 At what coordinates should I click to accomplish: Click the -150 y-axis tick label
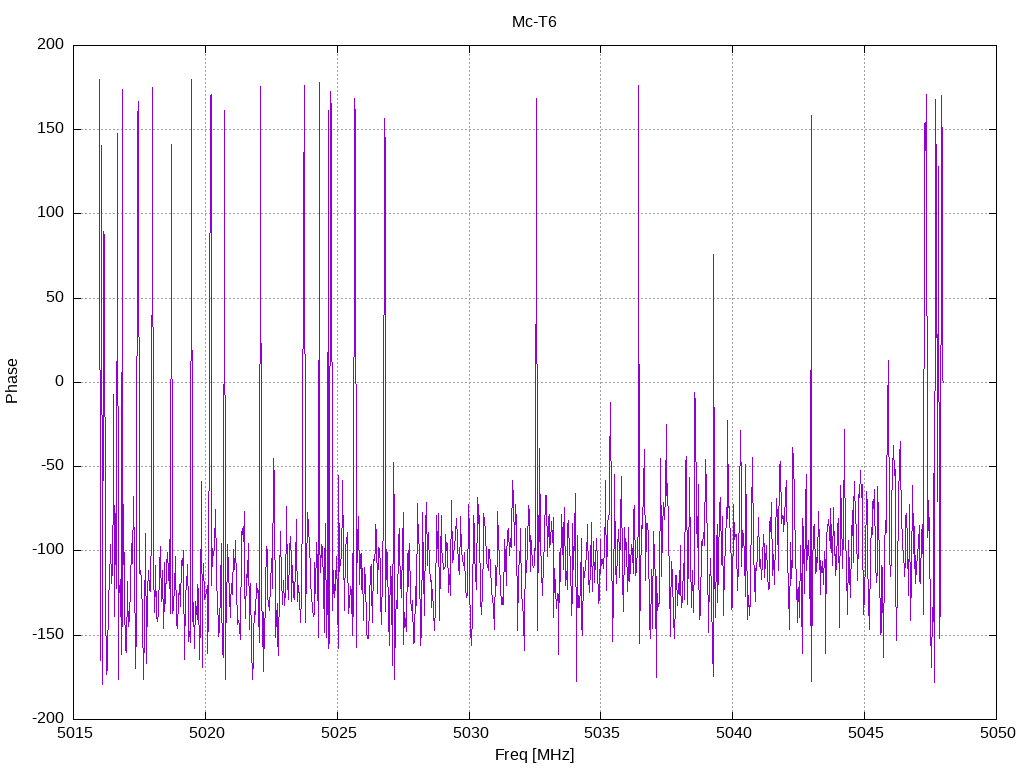coord(48,634)
